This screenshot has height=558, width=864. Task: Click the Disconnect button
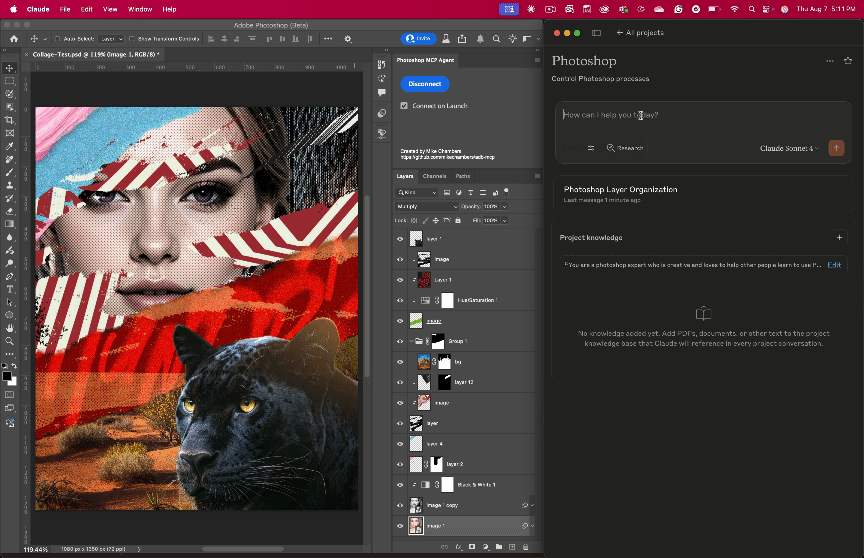point(424,84)
